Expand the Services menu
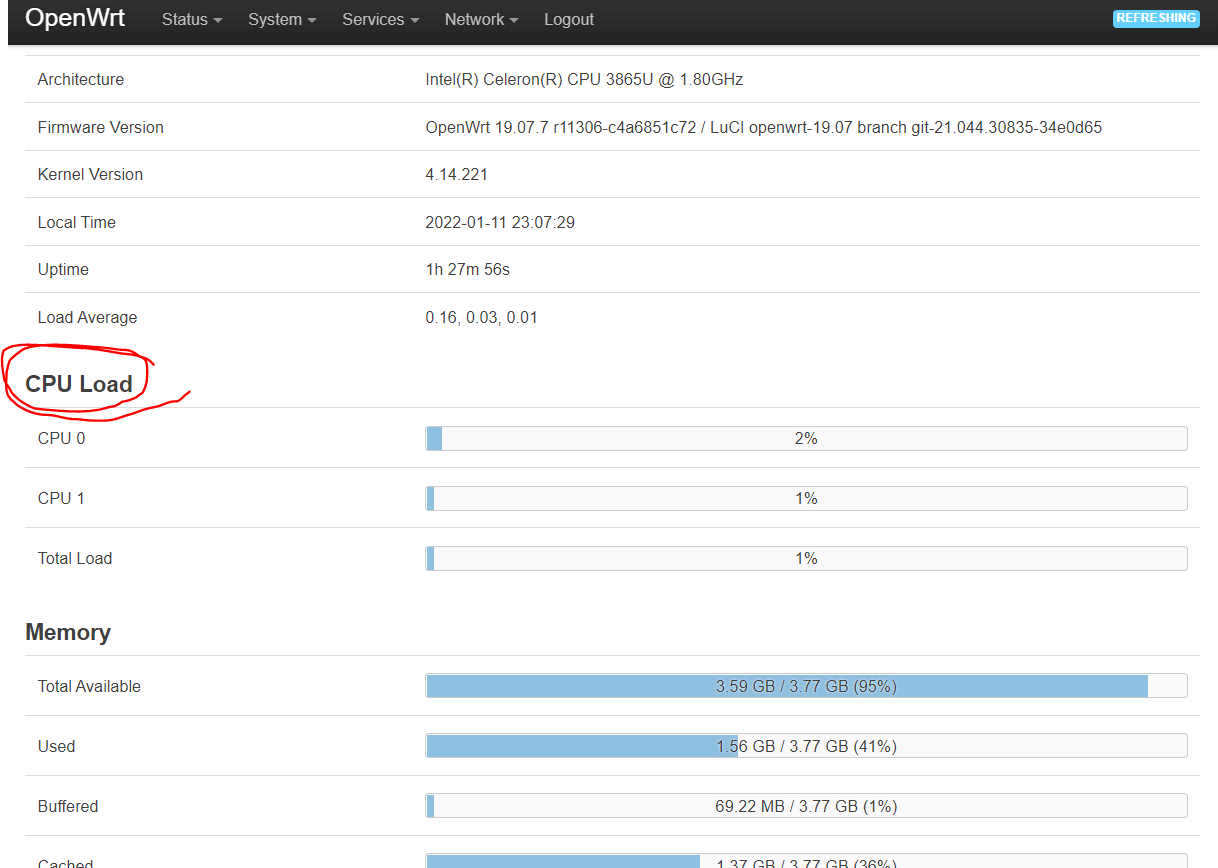The height and width of the screenshot is (868, 1218). click(381, 19)
